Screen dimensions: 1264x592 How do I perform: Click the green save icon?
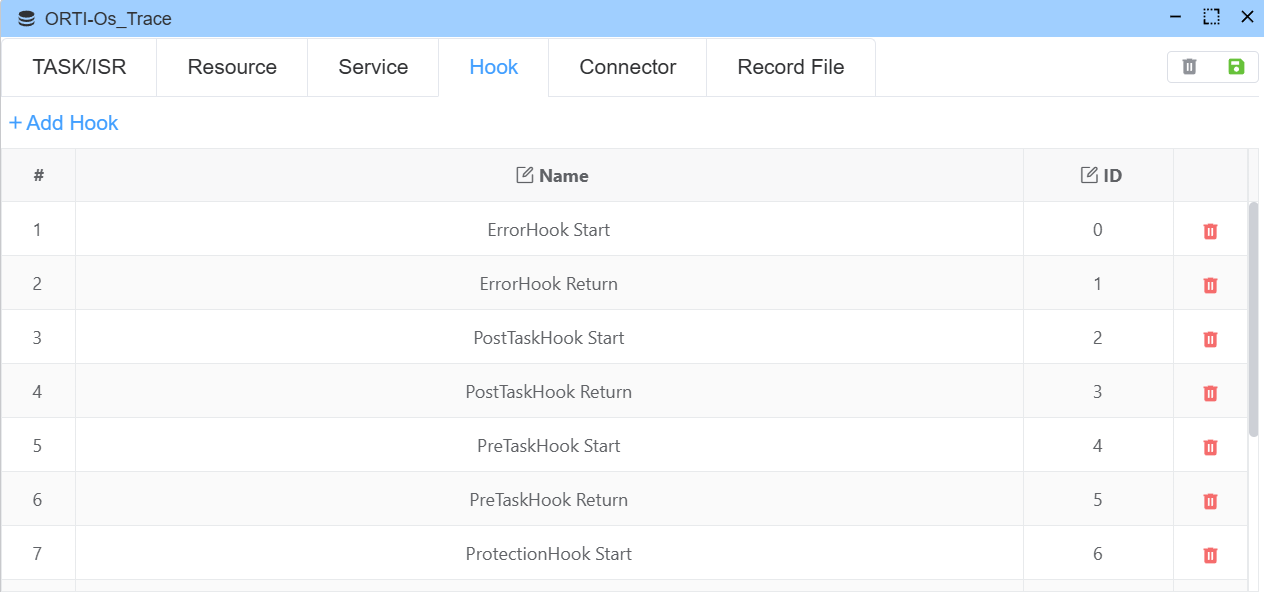(1236, 67)
